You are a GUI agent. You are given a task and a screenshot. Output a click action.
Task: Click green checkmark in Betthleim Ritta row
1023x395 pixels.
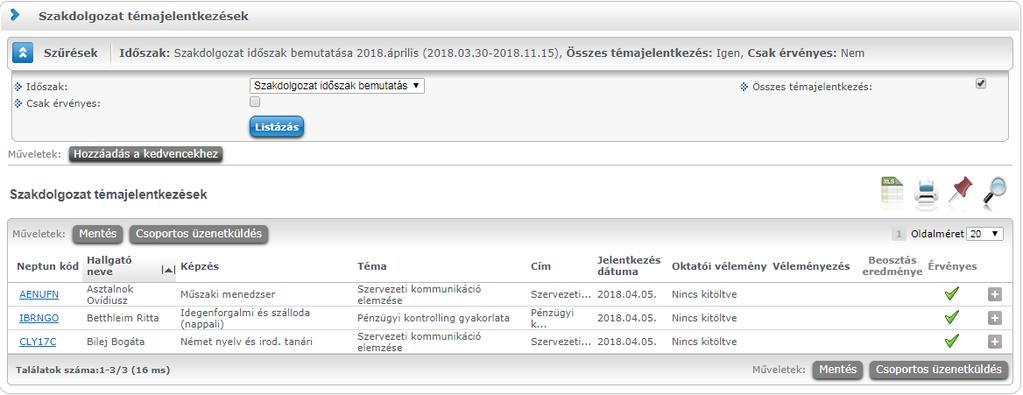click(x=952, y=317)
